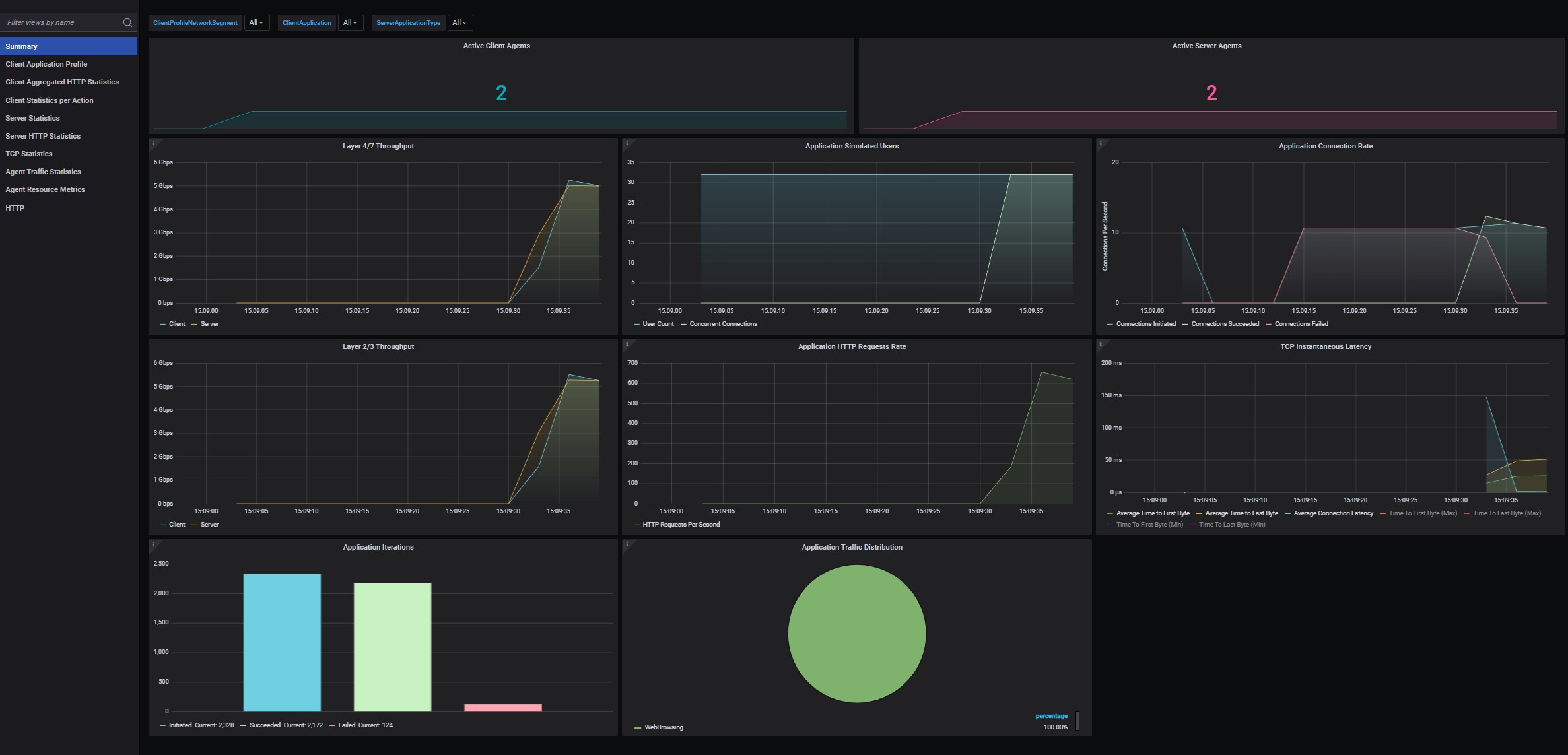Open ClientProfileNetworkSegment All dropdown
Screen dimensions: 1568x755
256,22
